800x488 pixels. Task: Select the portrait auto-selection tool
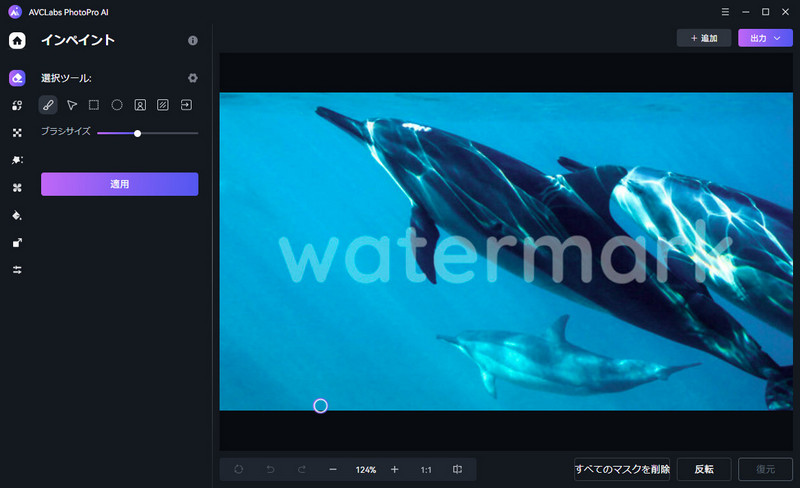click(x=140, y=105)
